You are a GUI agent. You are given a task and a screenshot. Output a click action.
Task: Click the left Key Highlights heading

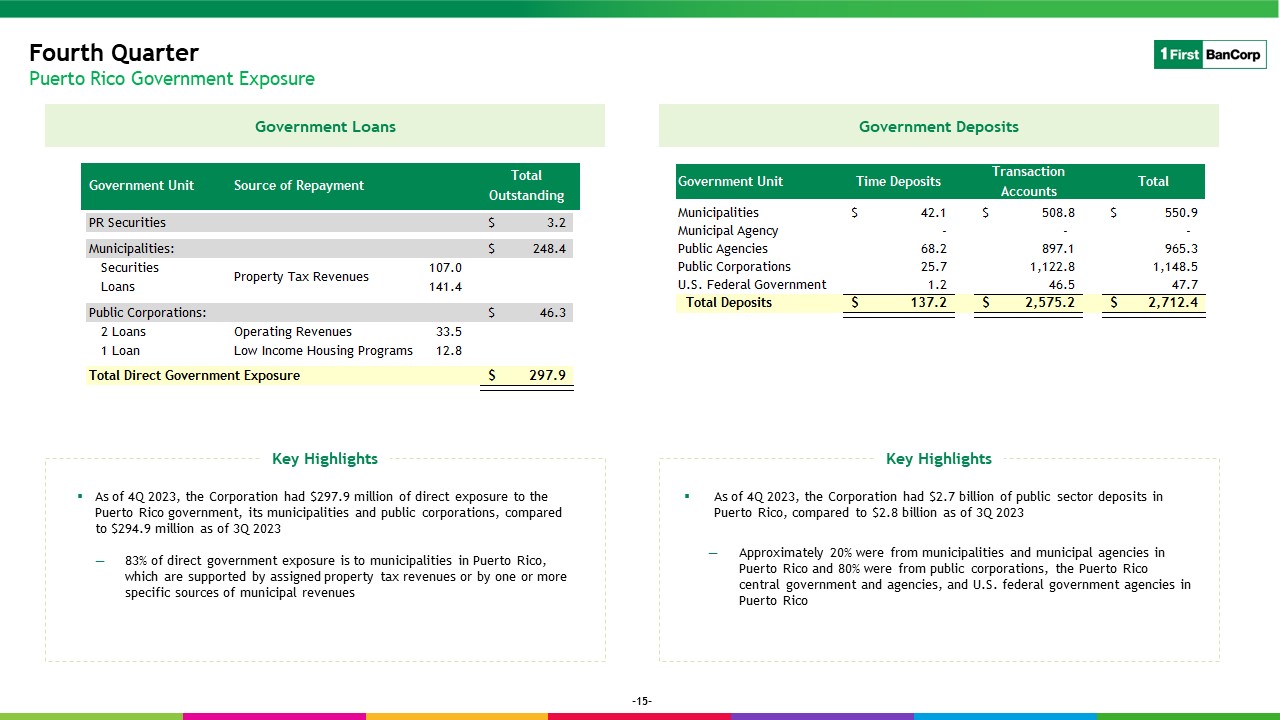[325, 458]
